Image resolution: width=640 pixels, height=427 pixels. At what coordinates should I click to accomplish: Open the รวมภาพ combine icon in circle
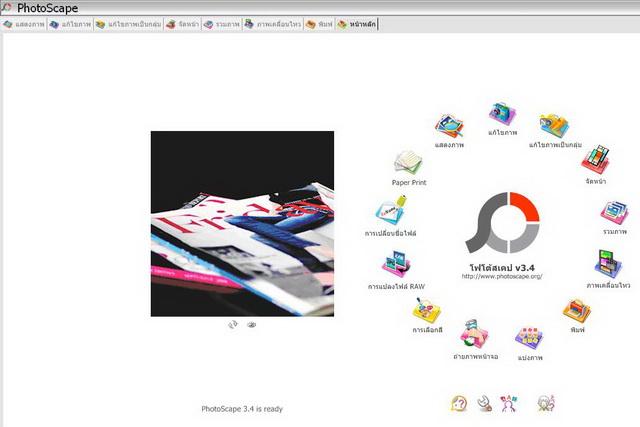[x=614, y=212]
